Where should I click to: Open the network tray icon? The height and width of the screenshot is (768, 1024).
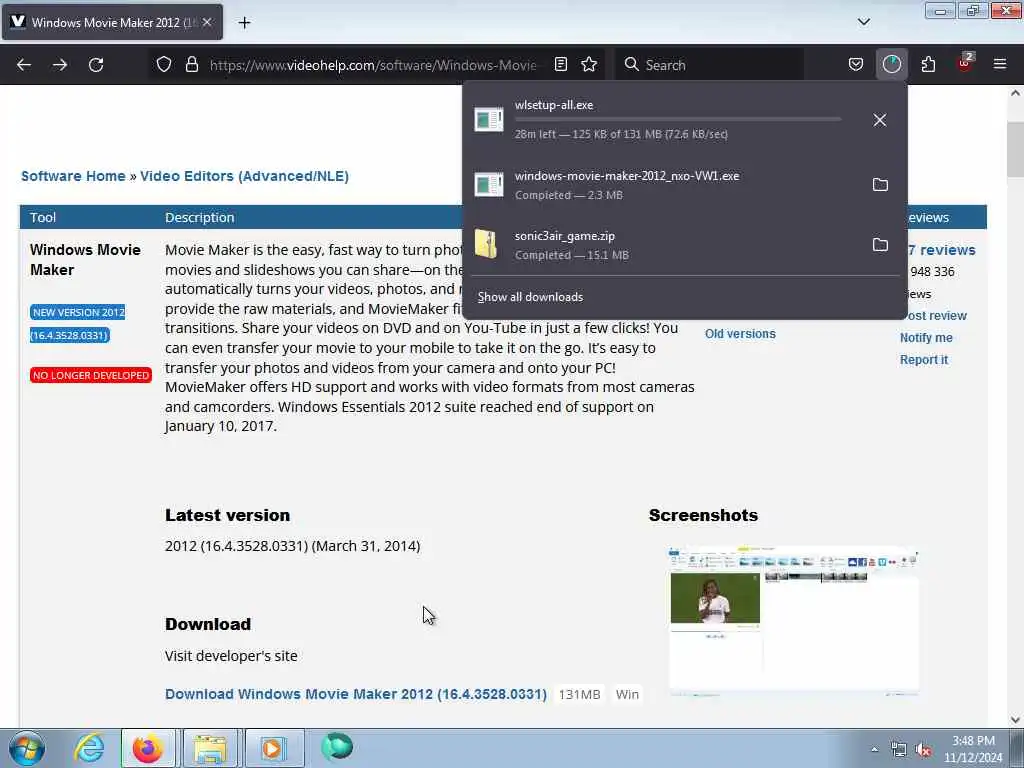[x=899, y=750]
